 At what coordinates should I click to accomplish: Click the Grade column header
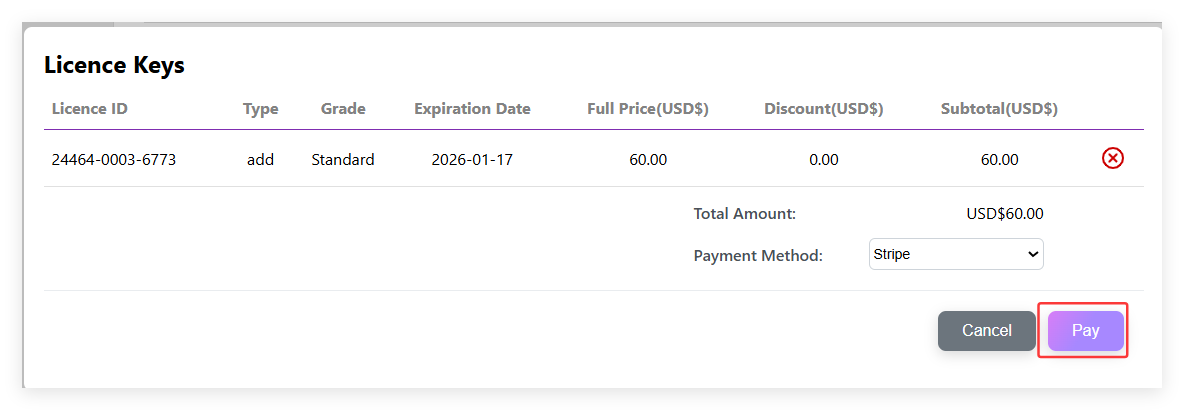pyautogui.click(x=343, y=109)
